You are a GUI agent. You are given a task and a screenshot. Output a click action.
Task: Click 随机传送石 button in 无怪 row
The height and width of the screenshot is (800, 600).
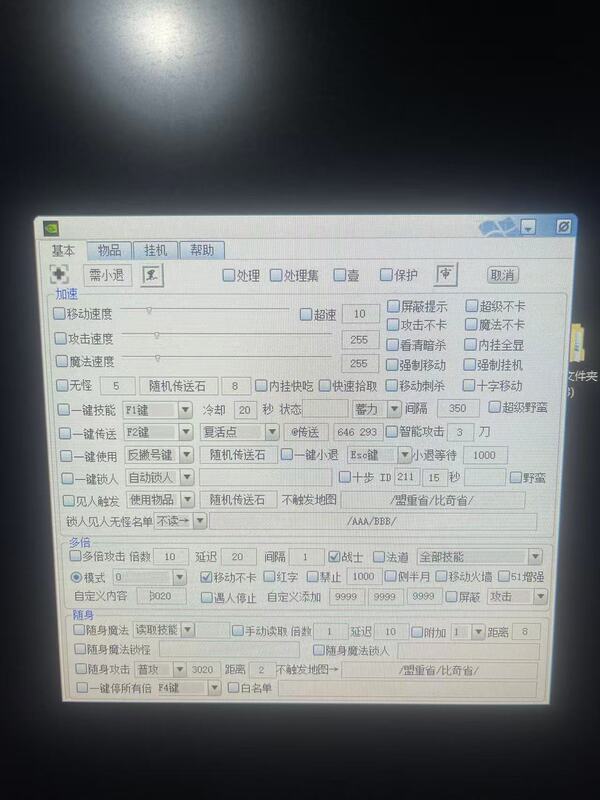click(178, 386)
